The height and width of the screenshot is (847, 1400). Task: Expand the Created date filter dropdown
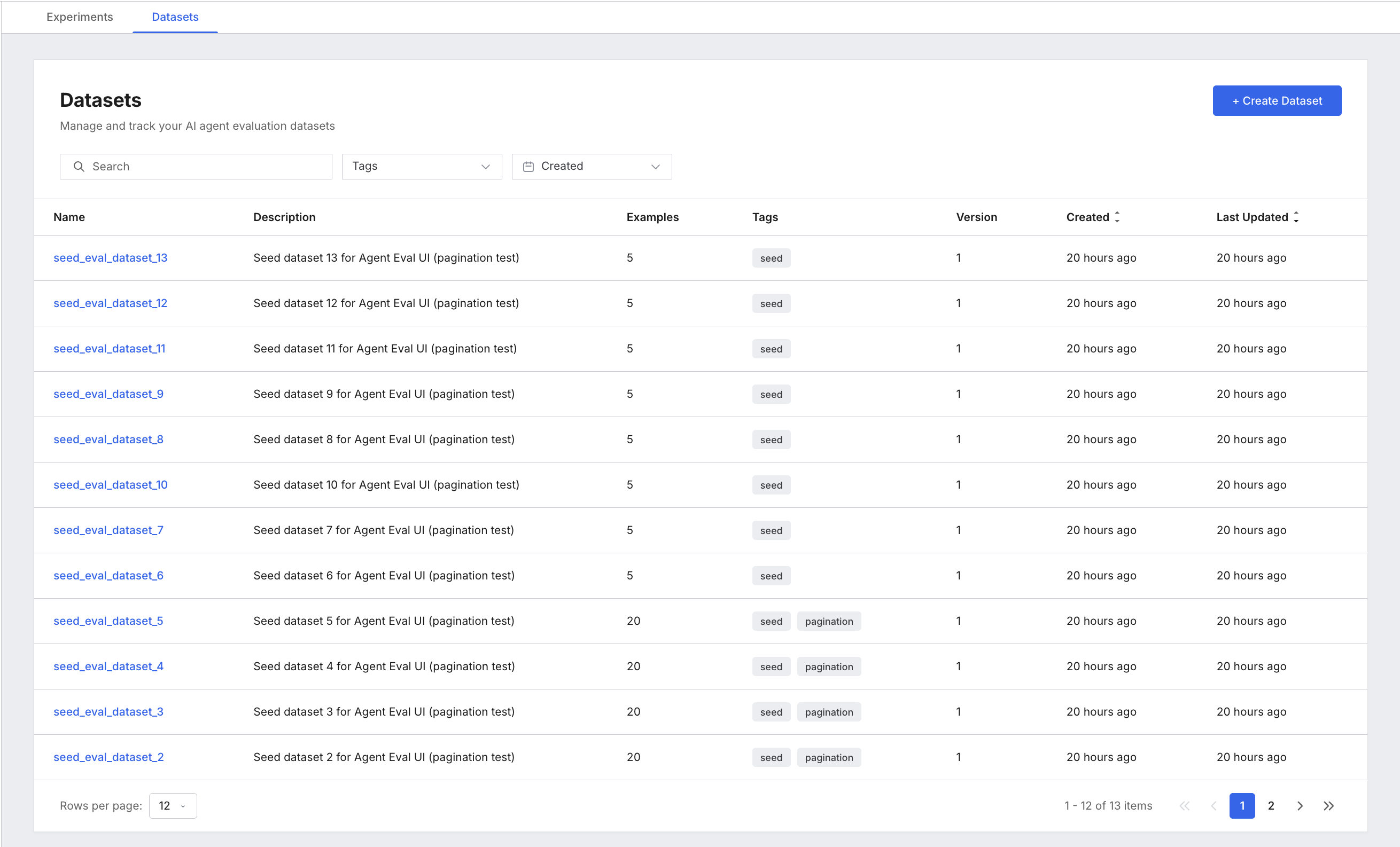pyautogui.click(x=592, y=166)
